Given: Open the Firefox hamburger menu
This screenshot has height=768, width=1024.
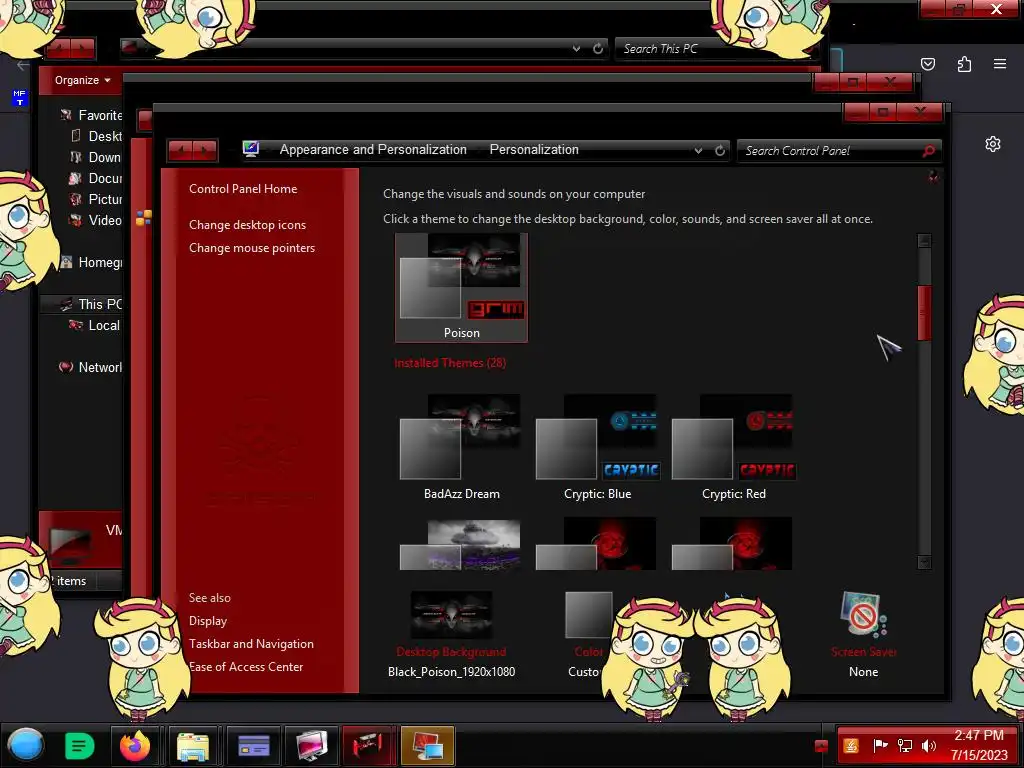Looking at the screenshot, I should pos(1000,64).
